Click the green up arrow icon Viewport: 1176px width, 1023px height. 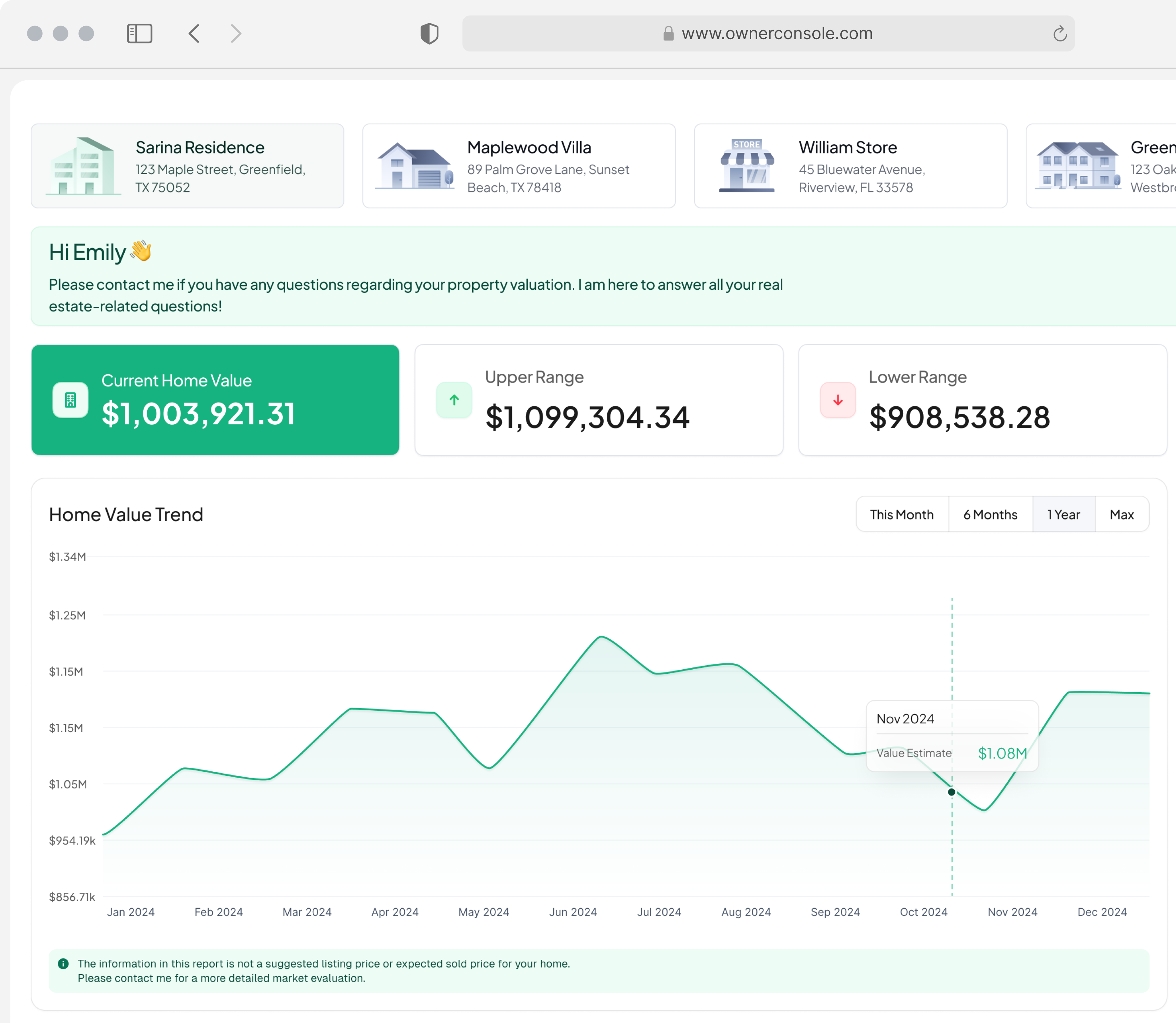point(454,400)
